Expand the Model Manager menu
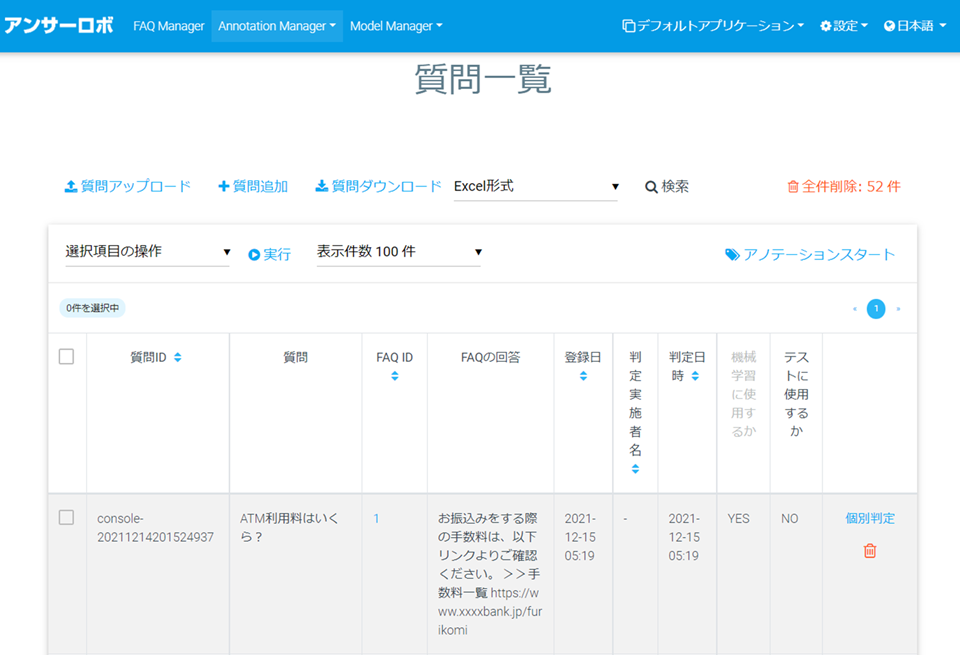Image resolution: width=960 pixels, height=655 pixels. pos(396,26)
